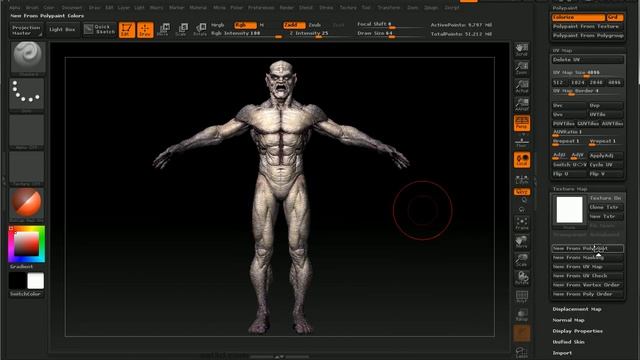The image size is (640, 360).
Task: Select the black secondary color swatch
Action: (18, 281)
